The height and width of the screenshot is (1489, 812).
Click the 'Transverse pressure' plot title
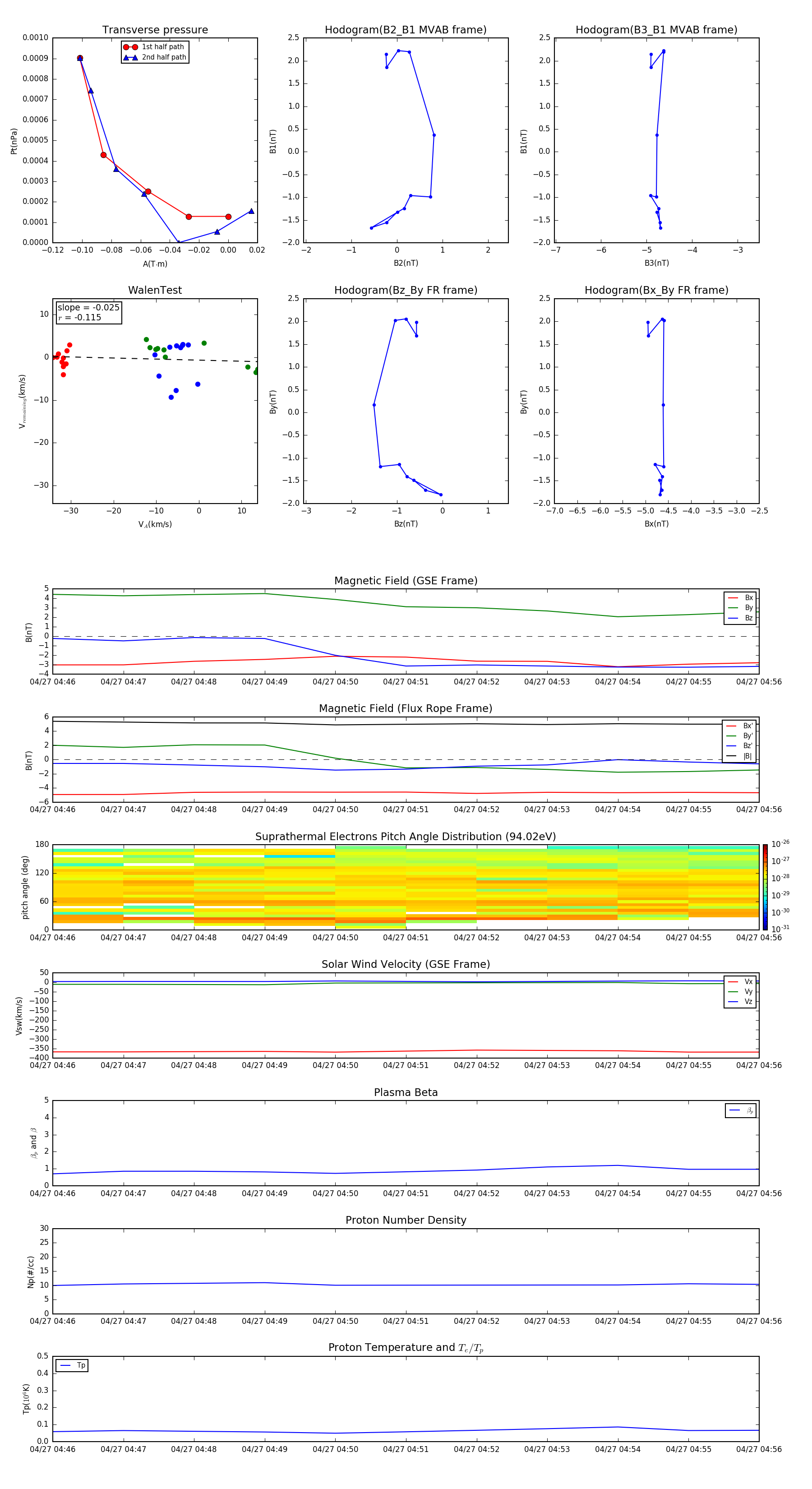155,30
